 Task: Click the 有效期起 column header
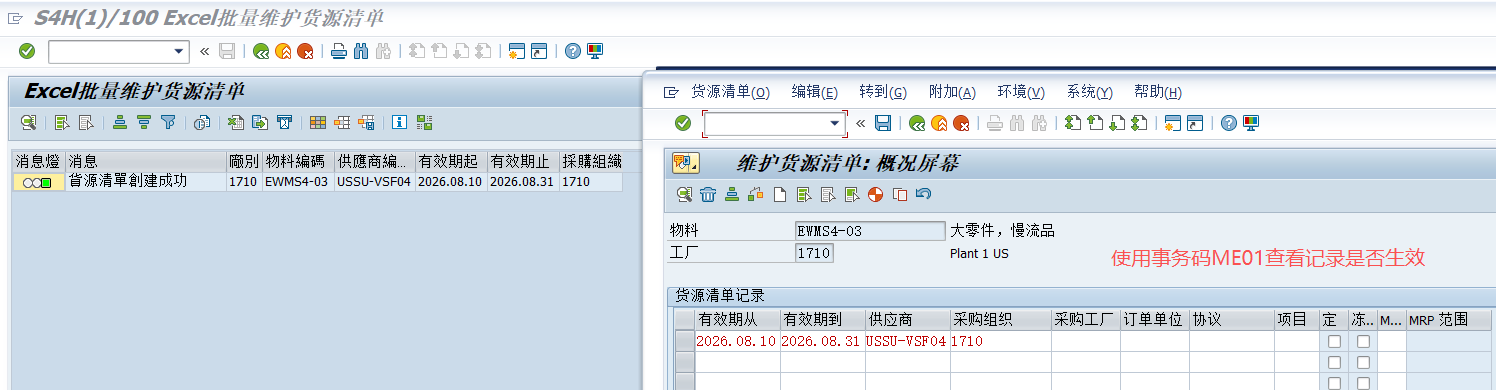point(450,161)
